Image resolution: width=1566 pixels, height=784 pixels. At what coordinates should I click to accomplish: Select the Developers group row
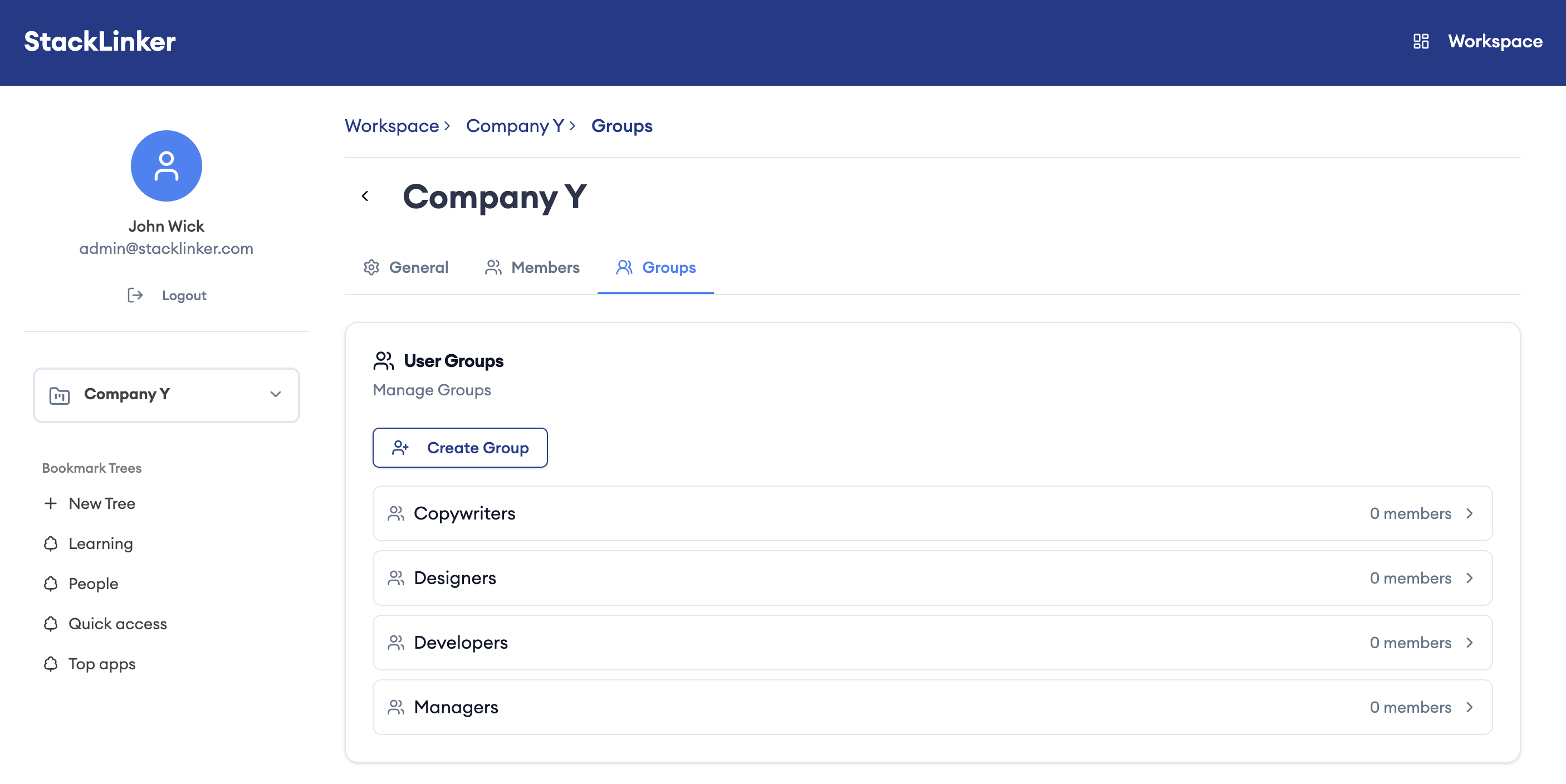tap(933, 643)
